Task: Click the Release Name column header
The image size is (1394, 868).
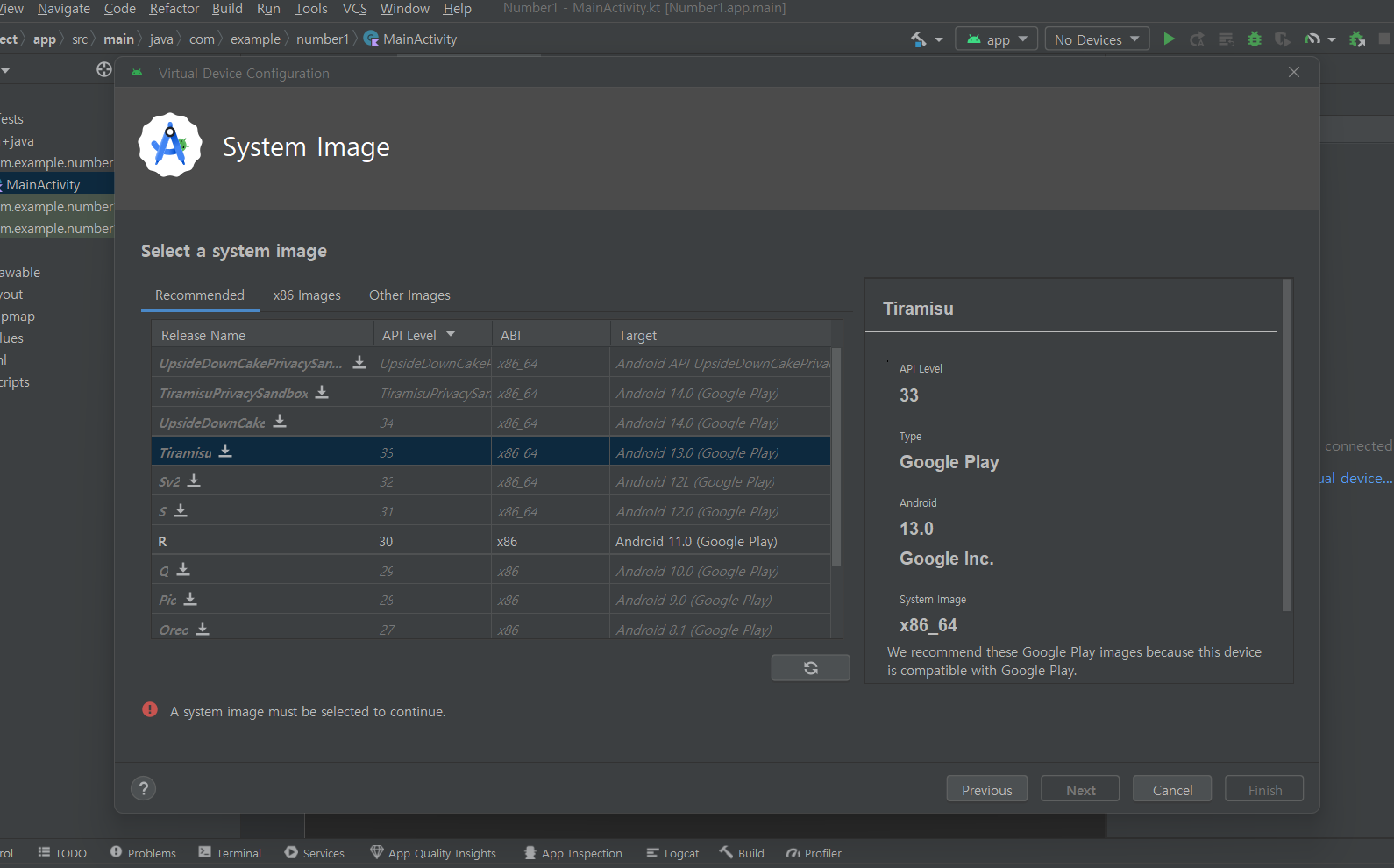Action: (x=262, y=335)
